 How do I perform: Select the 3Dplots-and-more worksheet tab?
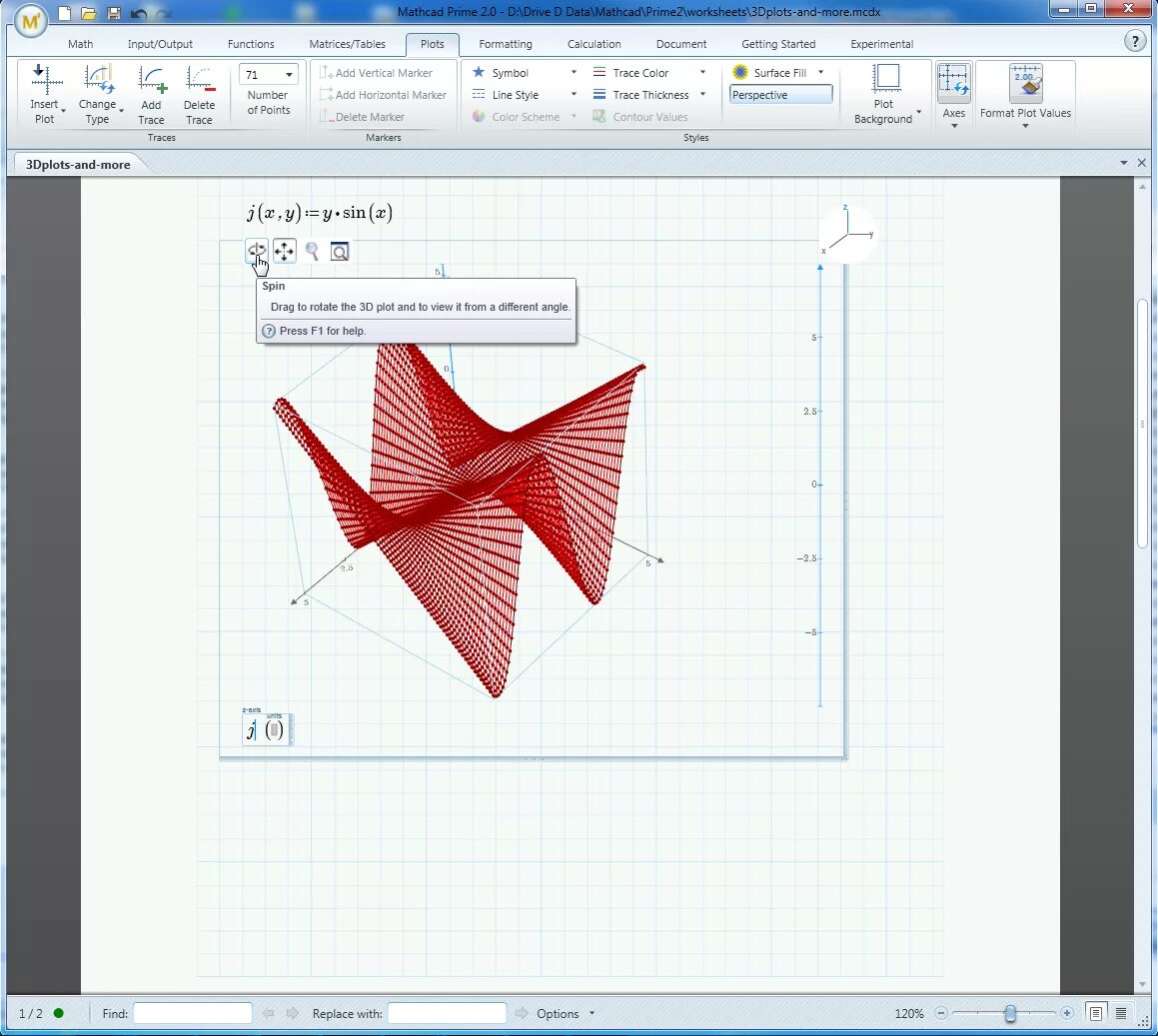(x=78, y=164)
